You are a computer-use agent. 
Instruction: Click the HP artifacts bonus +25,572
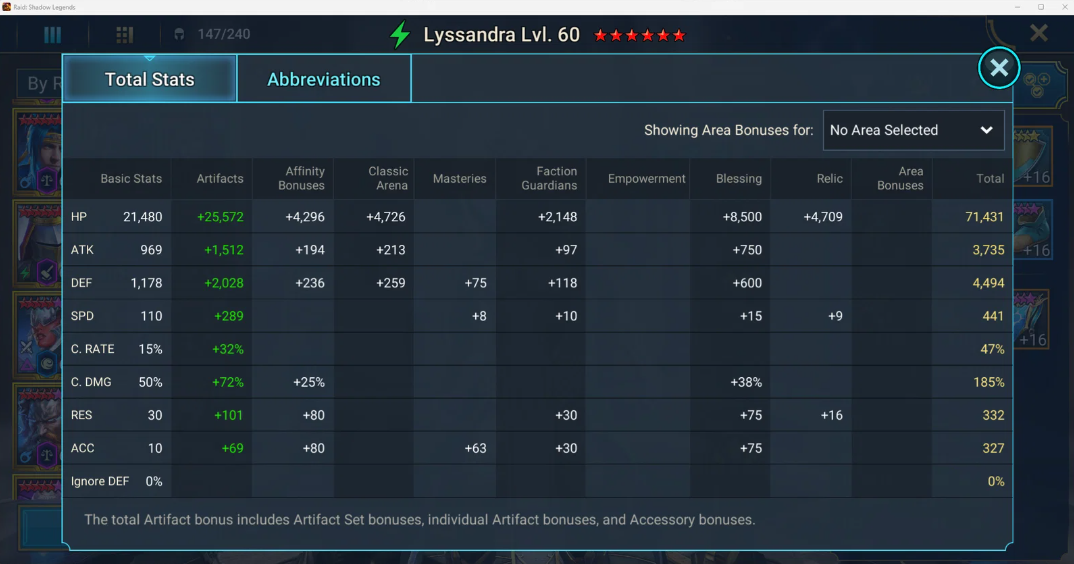pyautogui.click(x=220, y=217)
